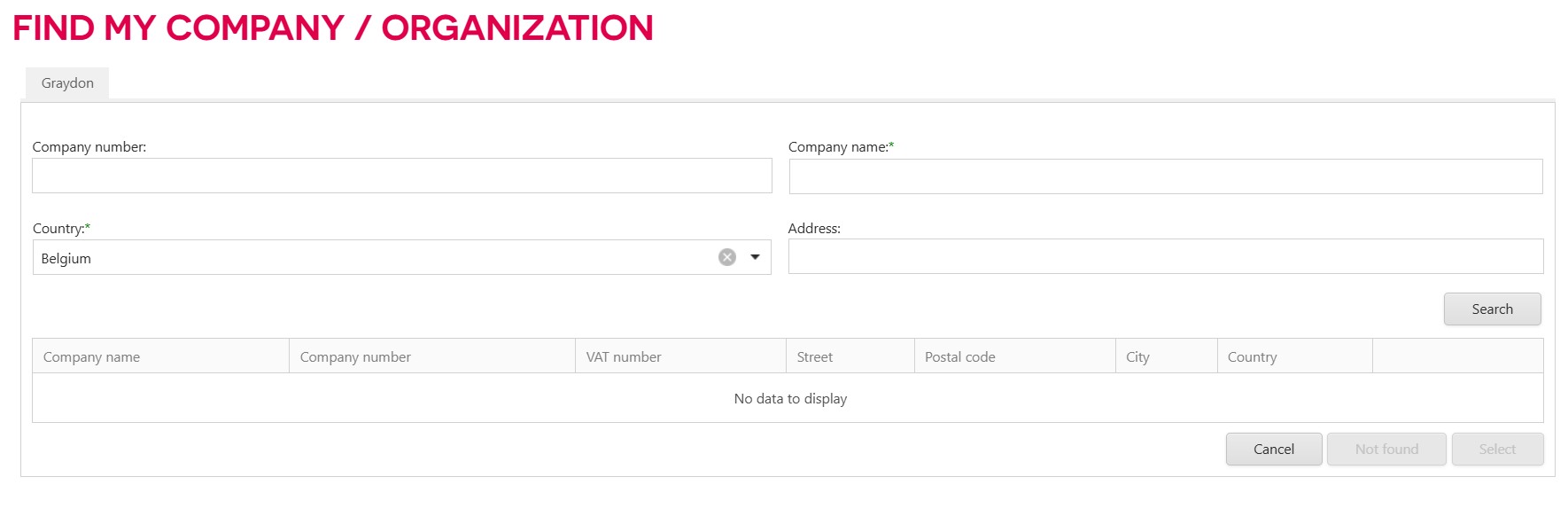The height and width of the screenshot is (532, 1568).
Task: Sort by Company name column header
Action: [x=160, y=356]
